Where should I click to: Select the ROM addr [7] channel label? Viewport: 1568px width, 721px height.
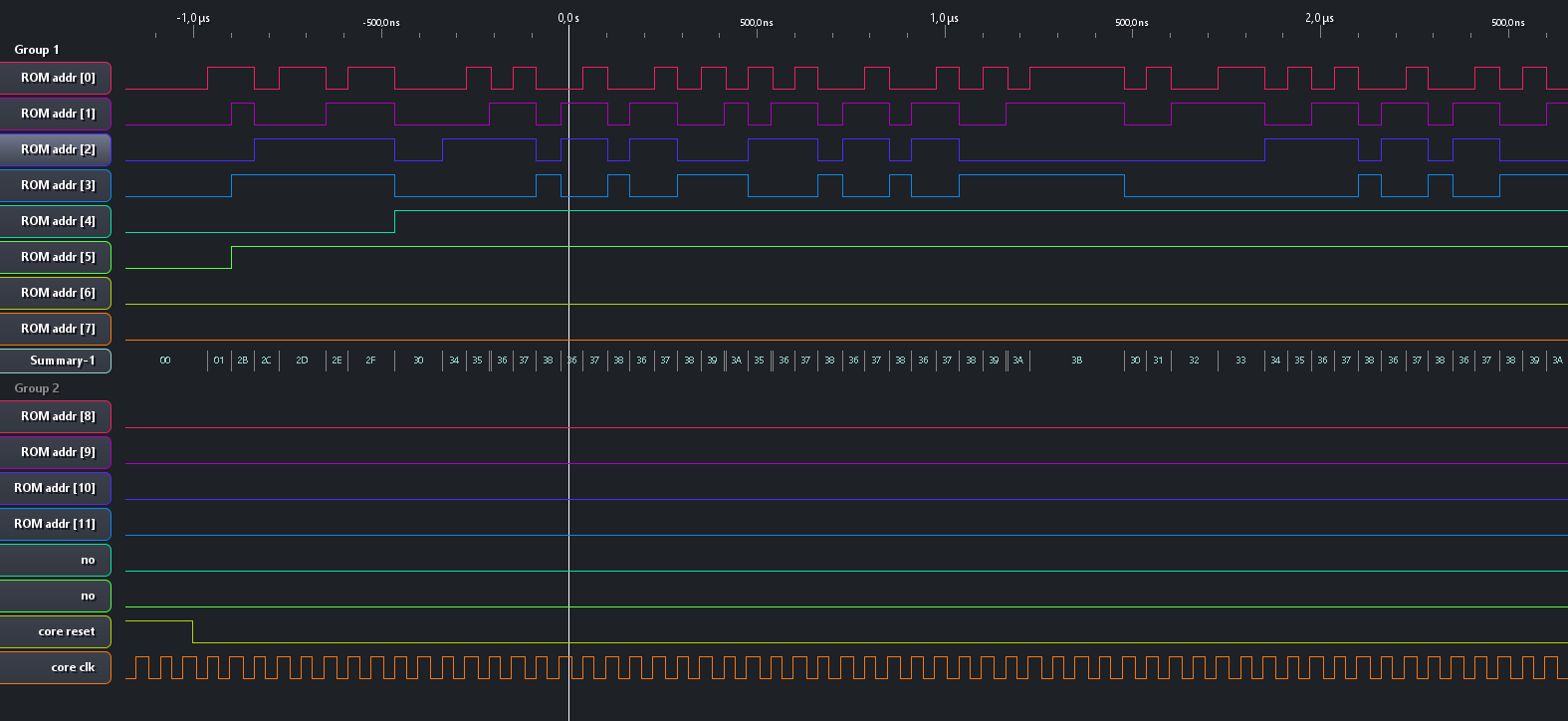point(55,329)
